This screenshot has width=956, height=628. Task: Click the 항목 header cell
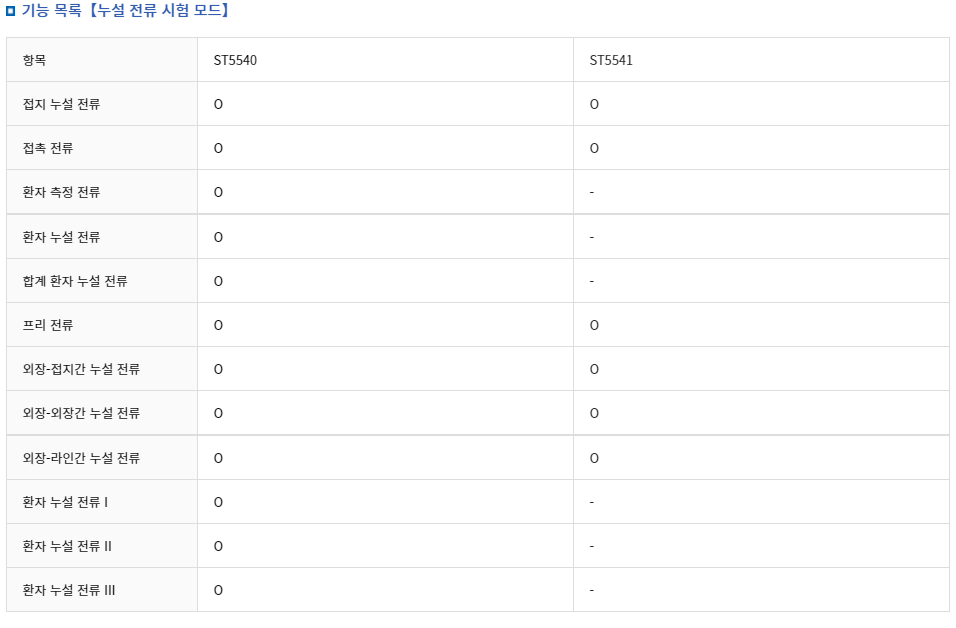(35, 60)
